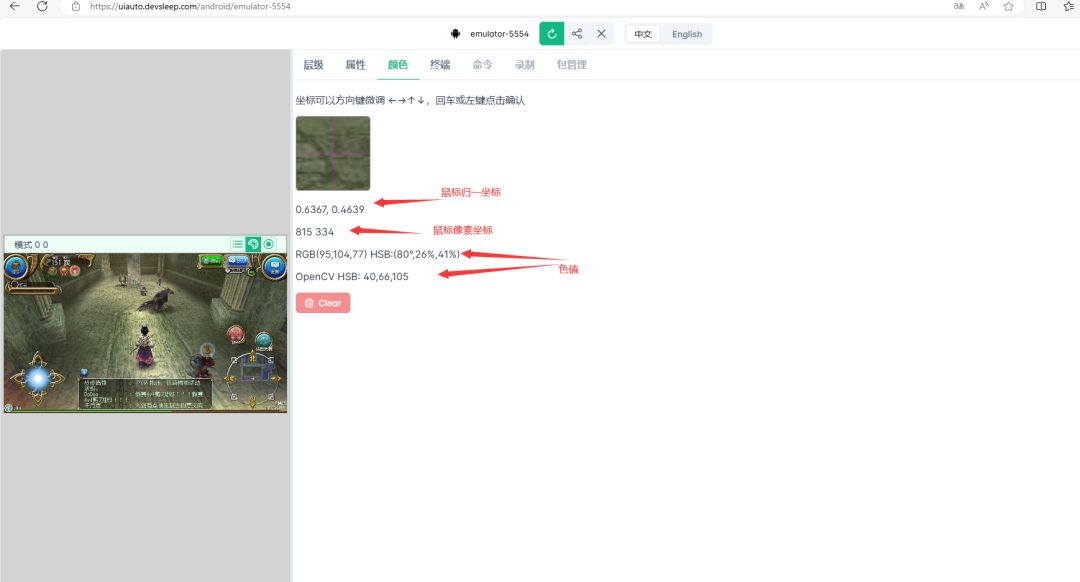The image size is (1080, 582).
Task: Click the list mode icon above device screen
Action: click(238, 245)
